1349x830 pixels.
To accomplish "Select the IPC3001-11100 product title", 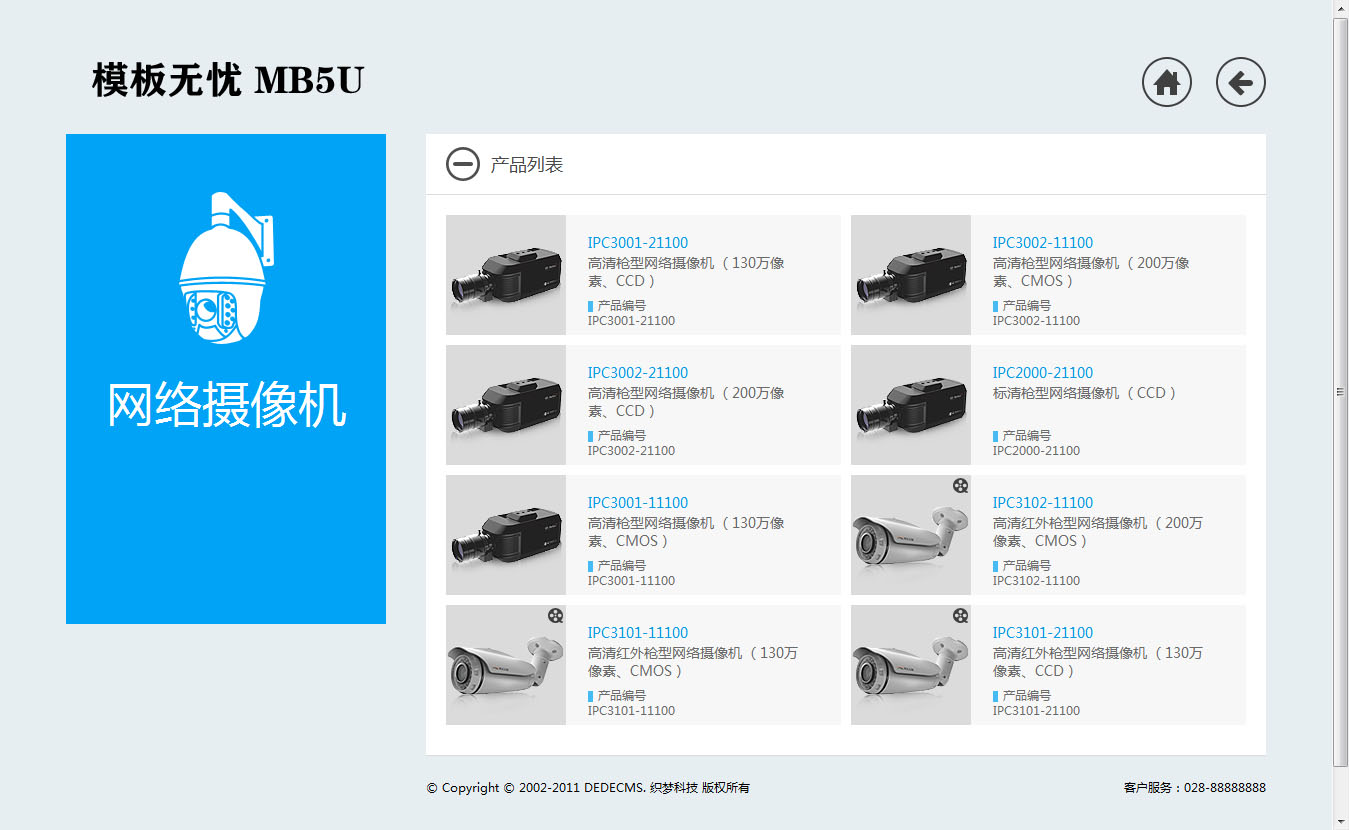I will click(637, 503).
